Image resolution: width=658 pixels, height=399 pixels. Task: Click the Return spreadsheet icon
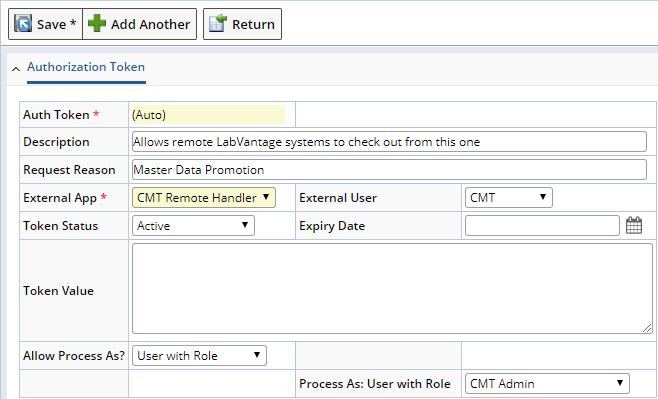[x=218, y=23]
